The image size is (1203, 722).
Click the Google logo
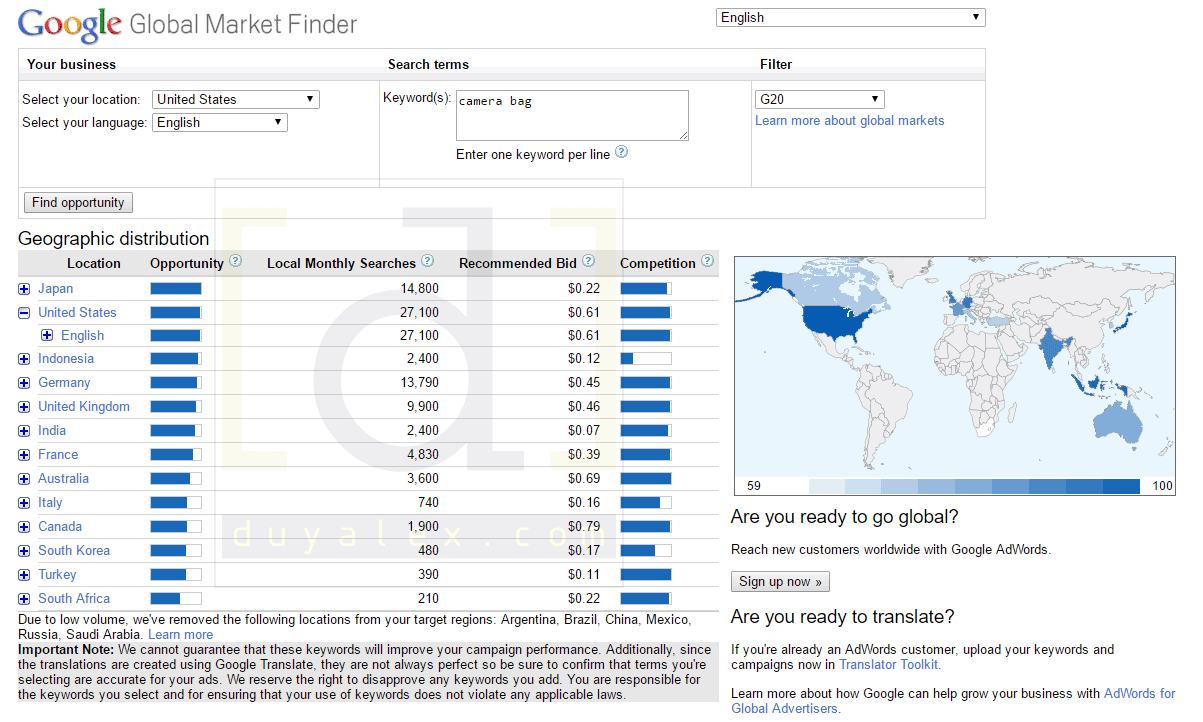(70, 25)
